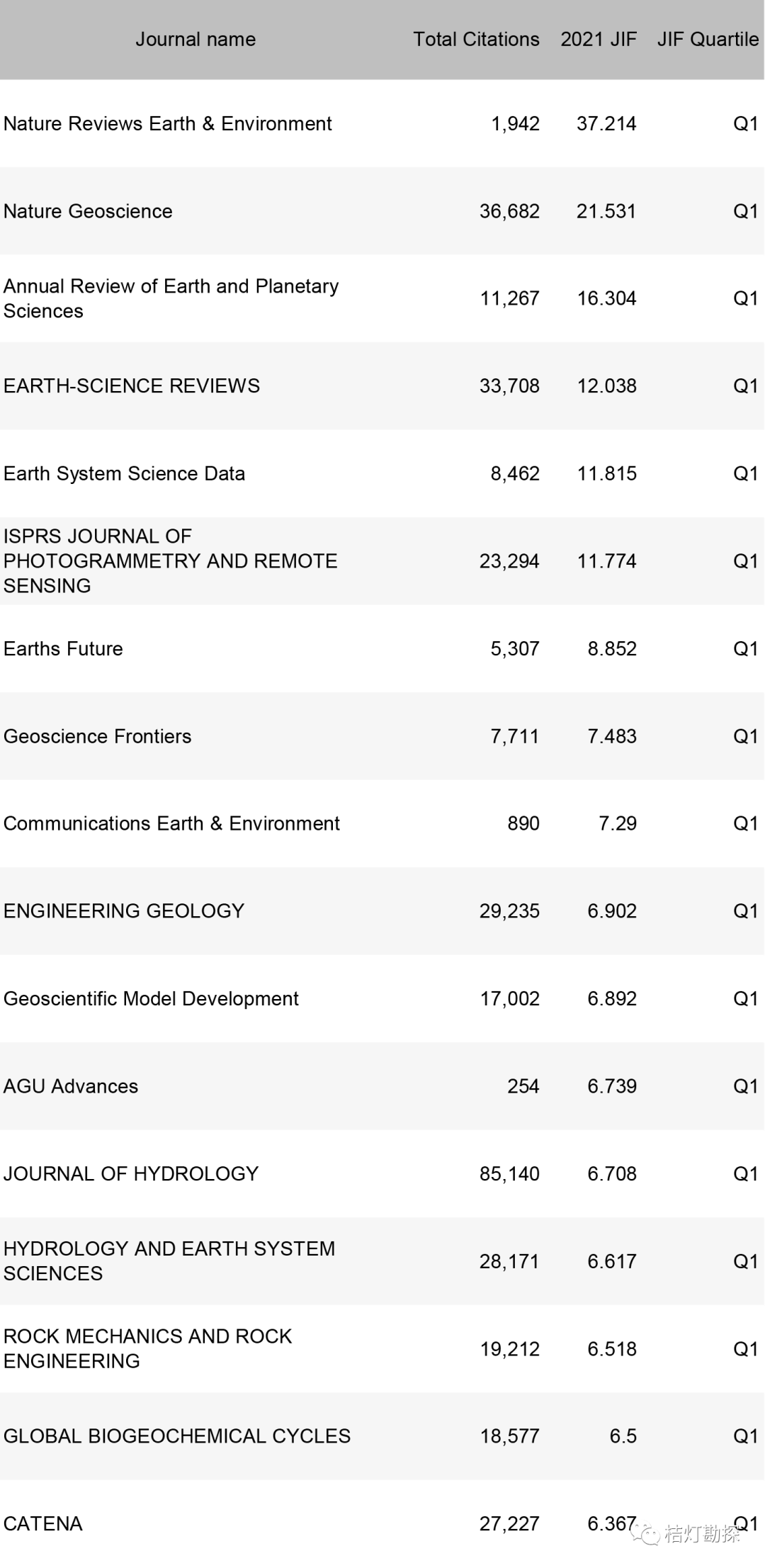
Task: Open the EARTH-SCIENCE REVIEWS entry
Action: click(x=132, y=386)
